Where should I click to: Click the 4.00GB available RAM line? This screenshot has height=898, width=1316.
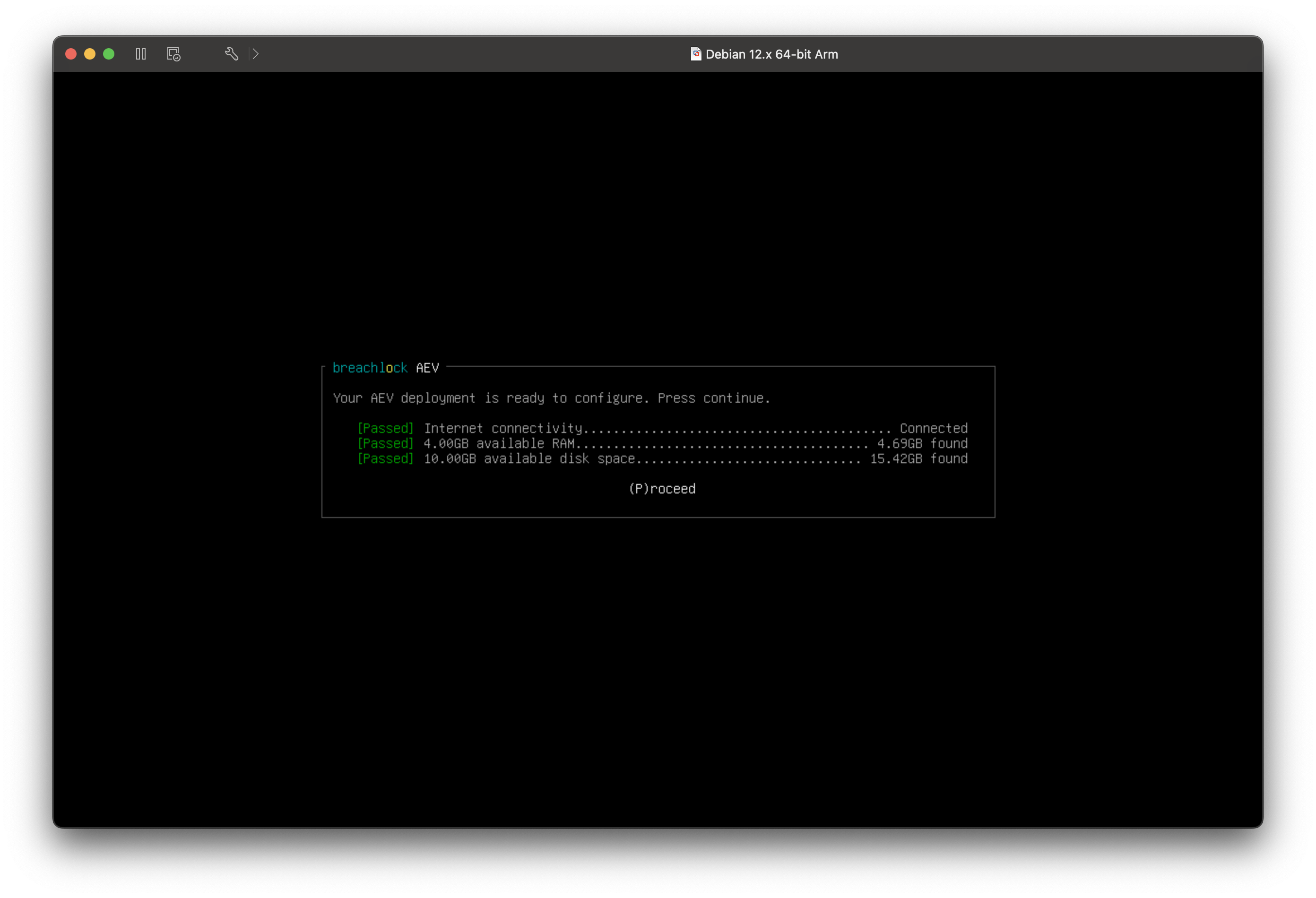(662, 443)
